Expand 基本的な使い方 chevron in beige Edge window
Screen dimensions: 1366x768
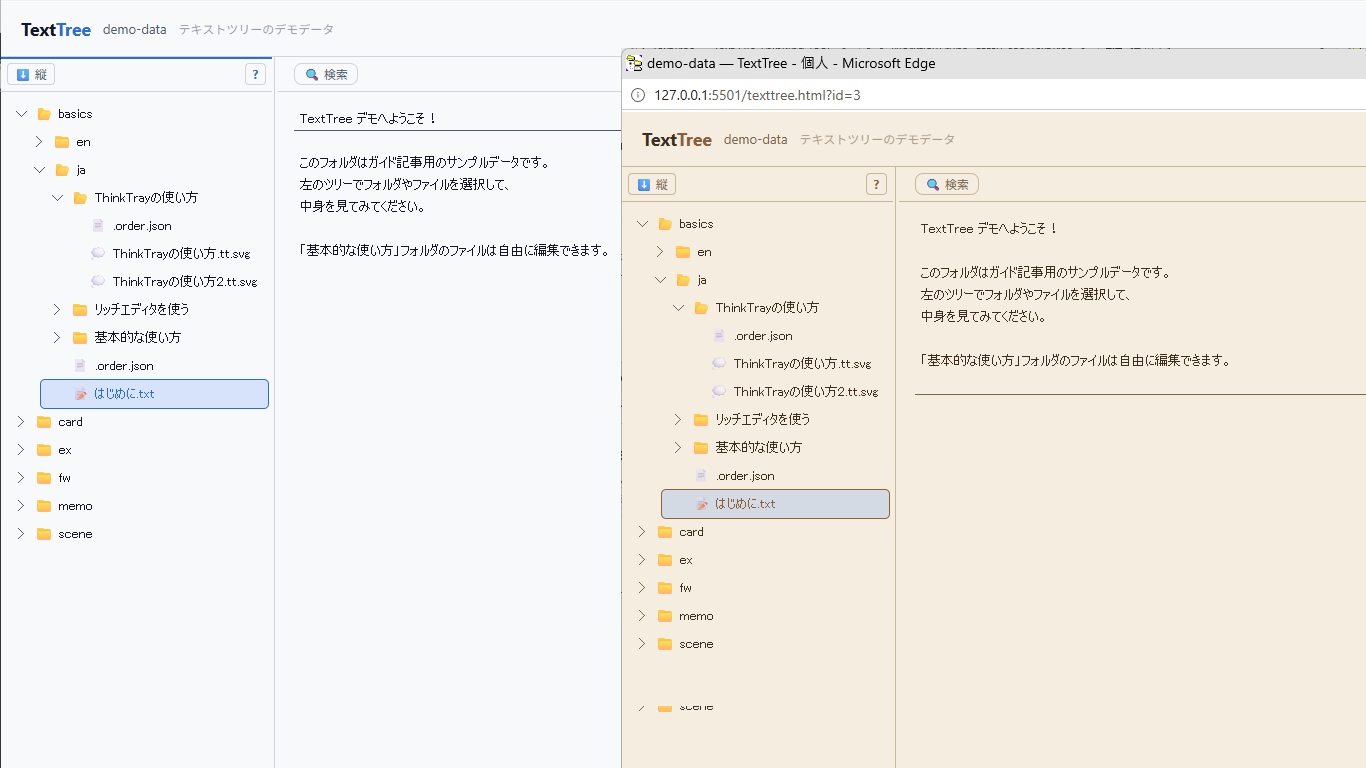point(678,448)
